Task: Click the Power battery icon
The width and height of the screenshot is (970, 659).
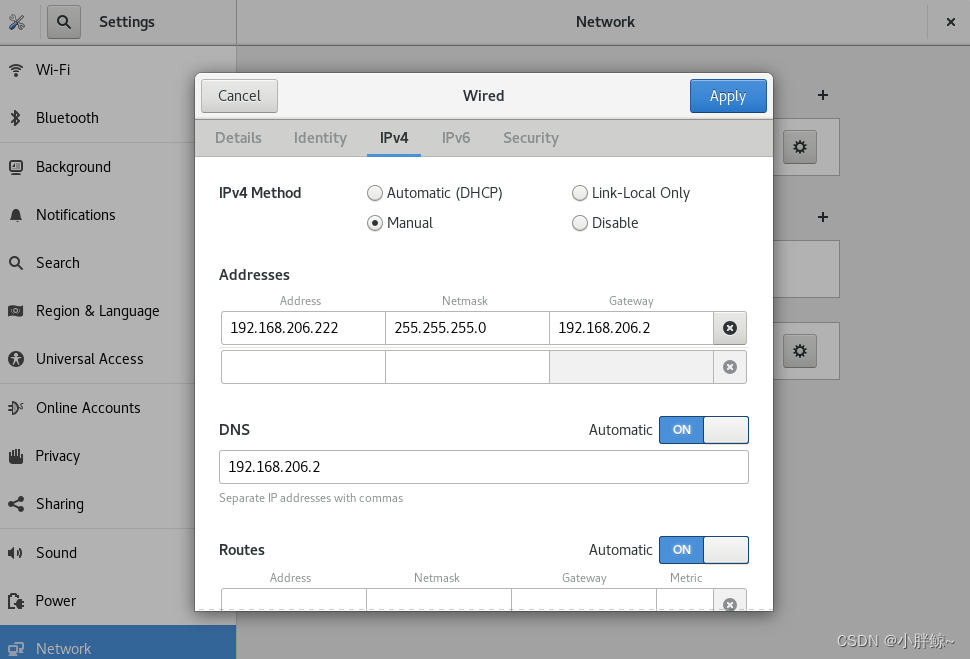Action: 16,601
